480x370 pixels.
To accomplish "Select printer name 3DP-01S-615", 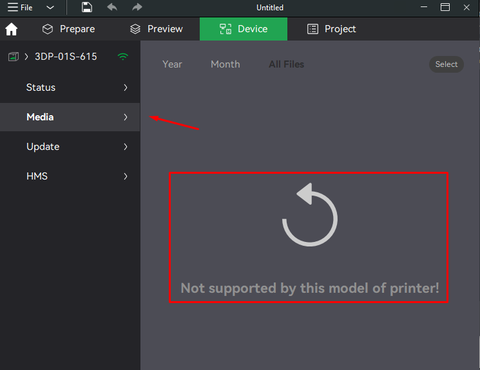I will [x=66, y=57].
